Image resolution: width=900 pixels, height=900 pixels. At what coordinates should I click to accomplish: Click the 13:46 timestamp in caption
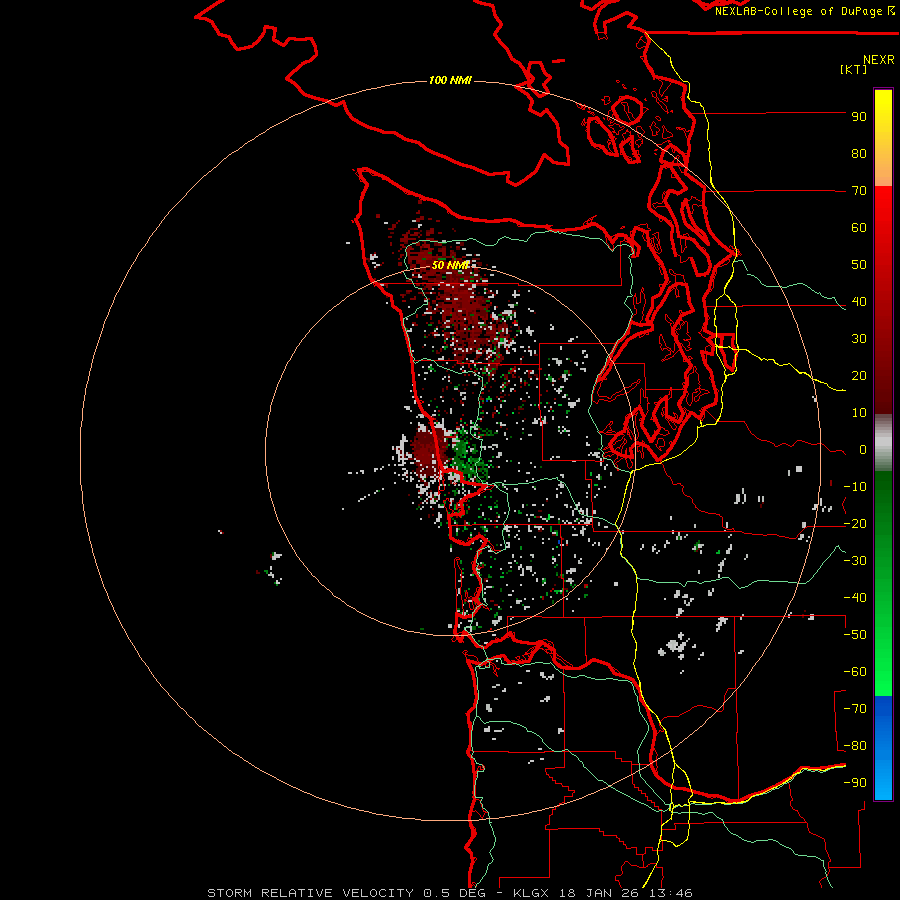[x=670, y=893]
